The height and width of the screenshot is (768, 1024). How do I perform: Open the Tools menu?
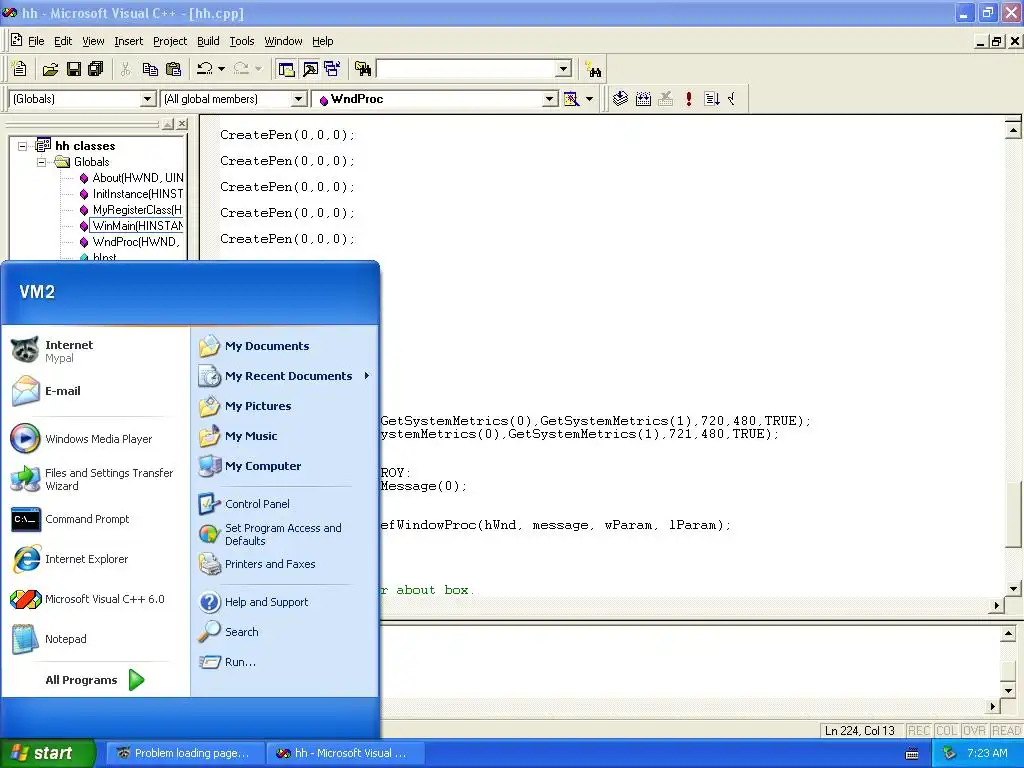pos(242,41)
